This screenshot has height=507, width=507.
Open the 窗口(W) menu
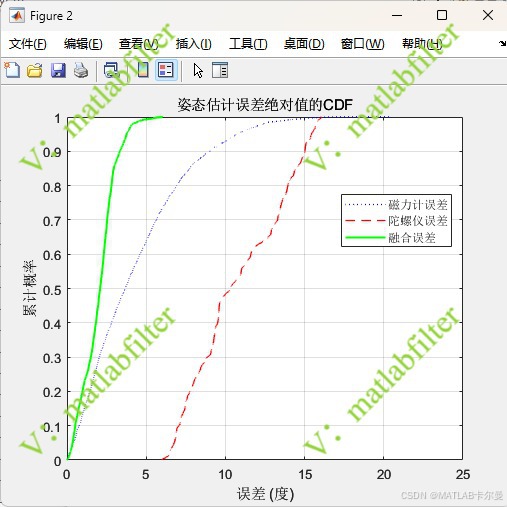point(363,44)
